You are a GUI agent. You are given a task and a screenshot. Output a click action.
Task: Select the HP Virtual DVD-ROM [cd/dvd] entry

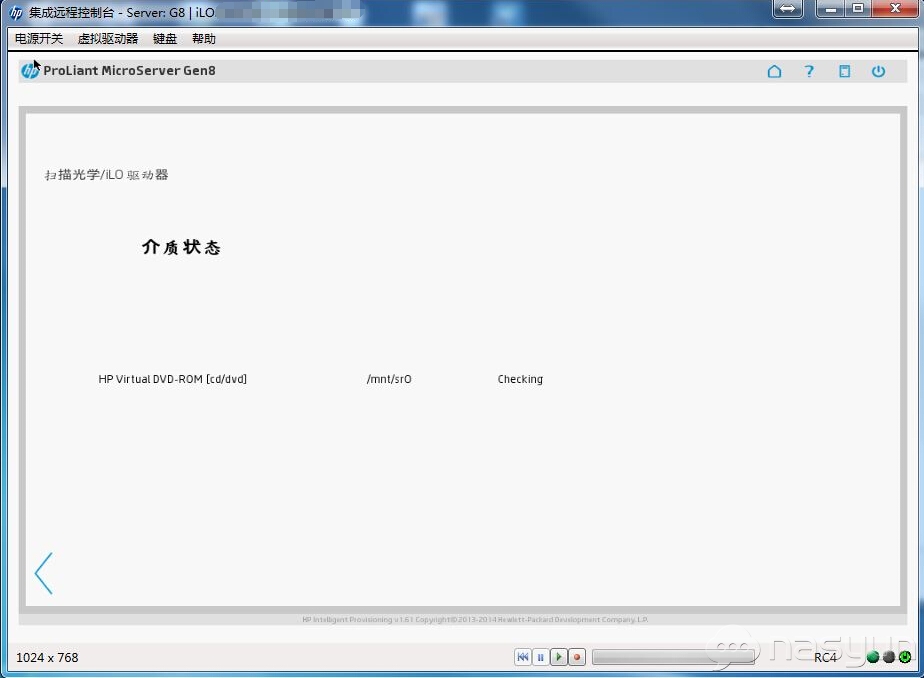click(173, 379)
